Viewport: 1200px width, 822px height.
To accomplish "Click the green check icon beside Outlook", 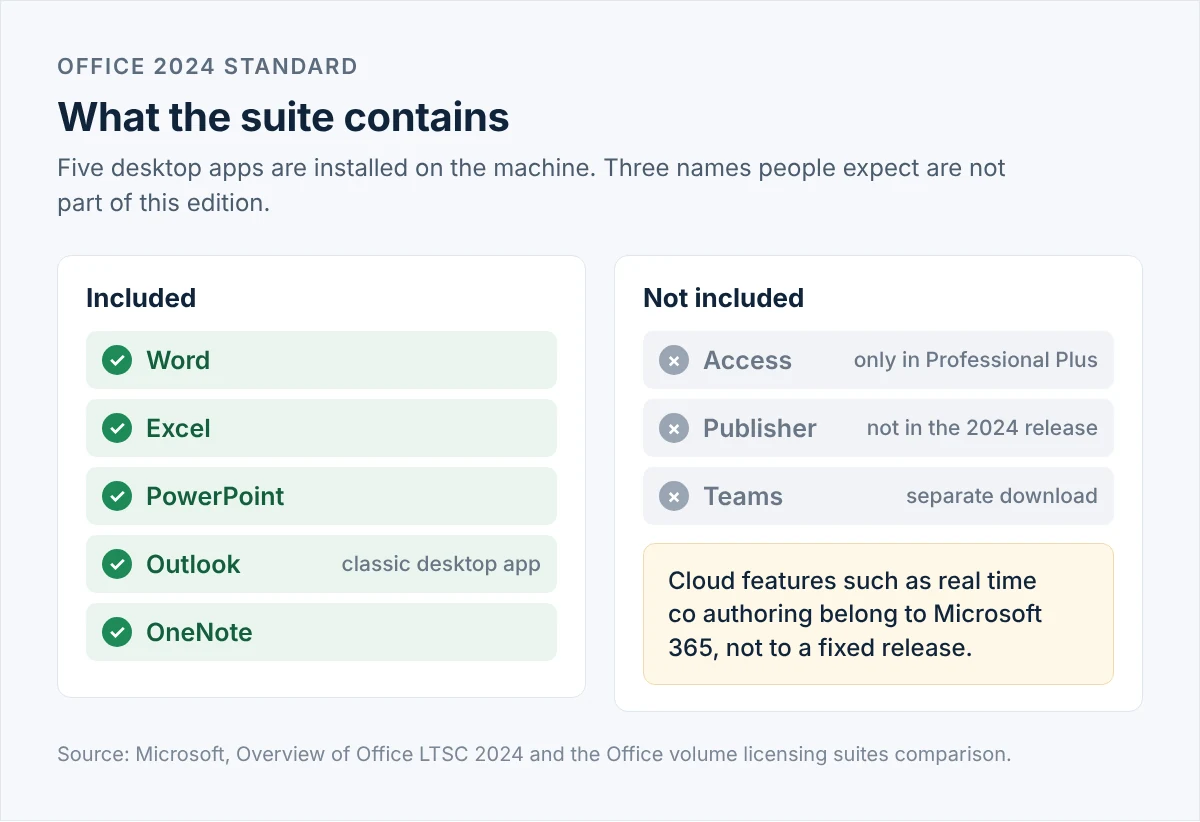I will [x=117, y=564].
